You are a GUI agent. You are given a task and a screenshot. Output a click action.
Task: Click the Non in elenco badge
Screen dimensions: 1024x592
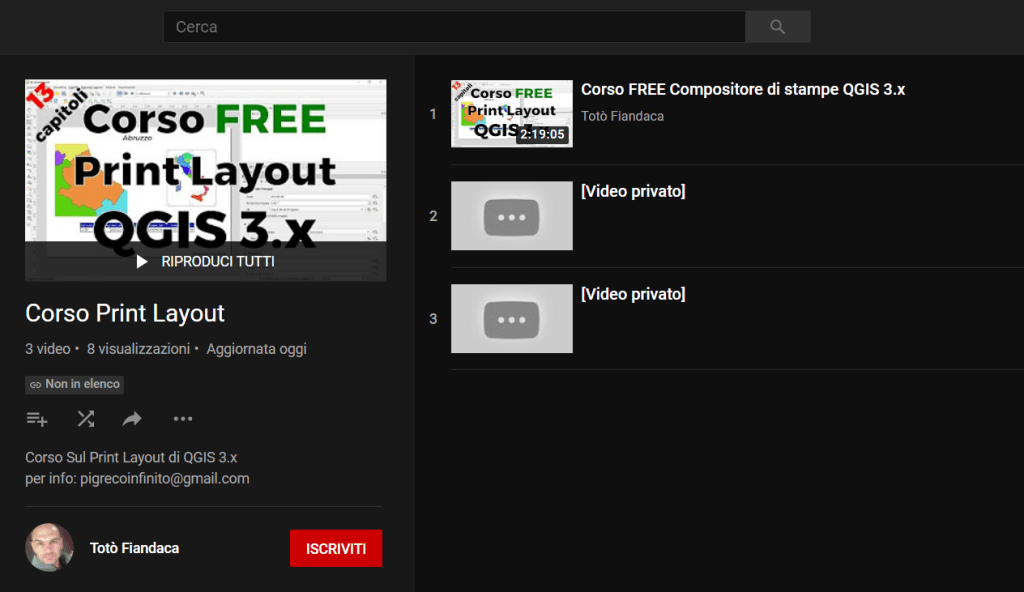click(75, 384)
